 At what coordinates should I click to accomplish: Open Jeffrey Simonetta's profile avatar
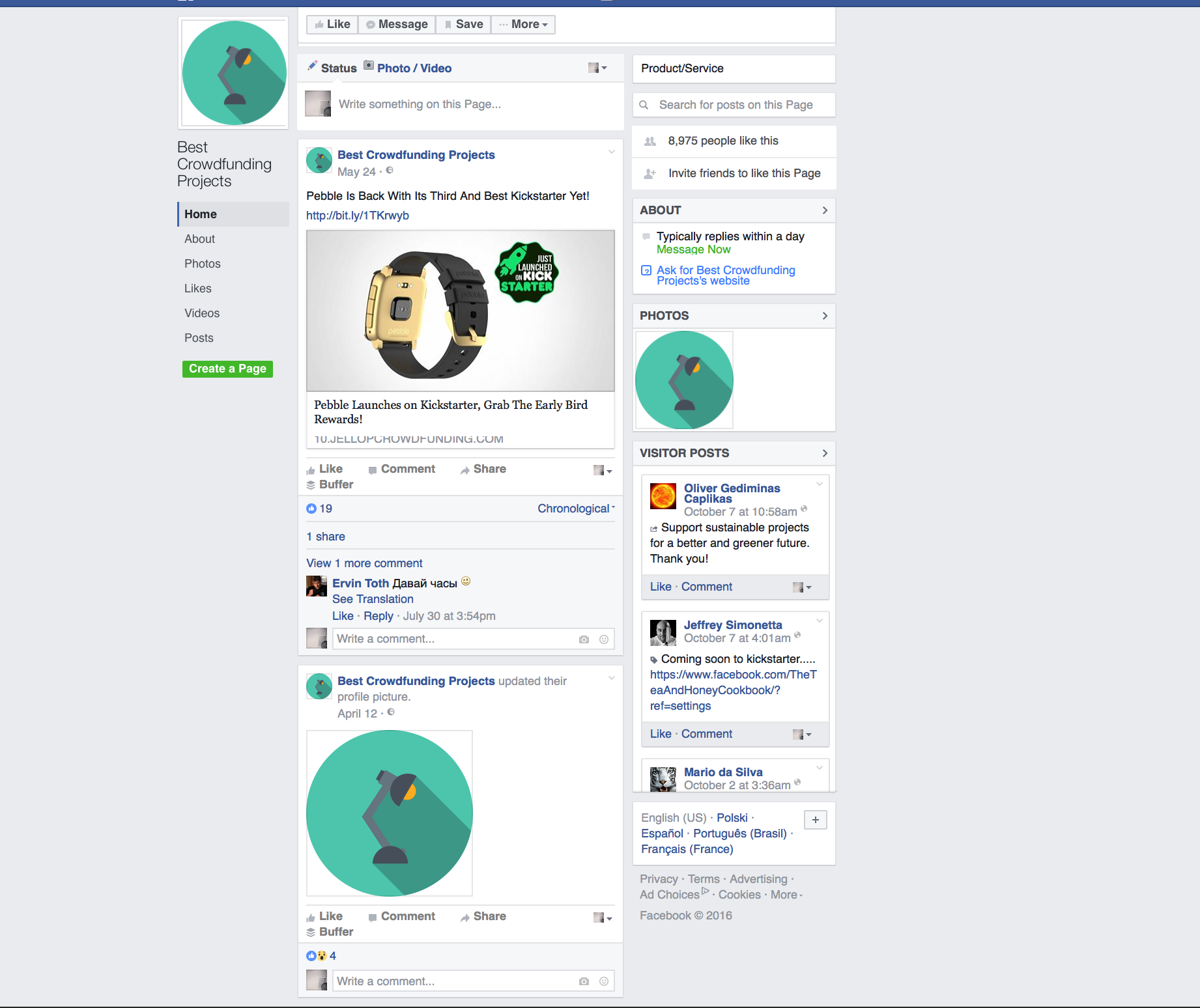click(663, 633)
